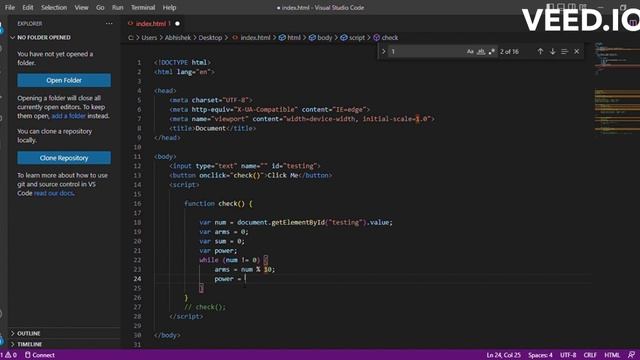Click the 'html' breadcrumb symbol
This screenshot has height=360, width=640.
click(x=290, y=38)
